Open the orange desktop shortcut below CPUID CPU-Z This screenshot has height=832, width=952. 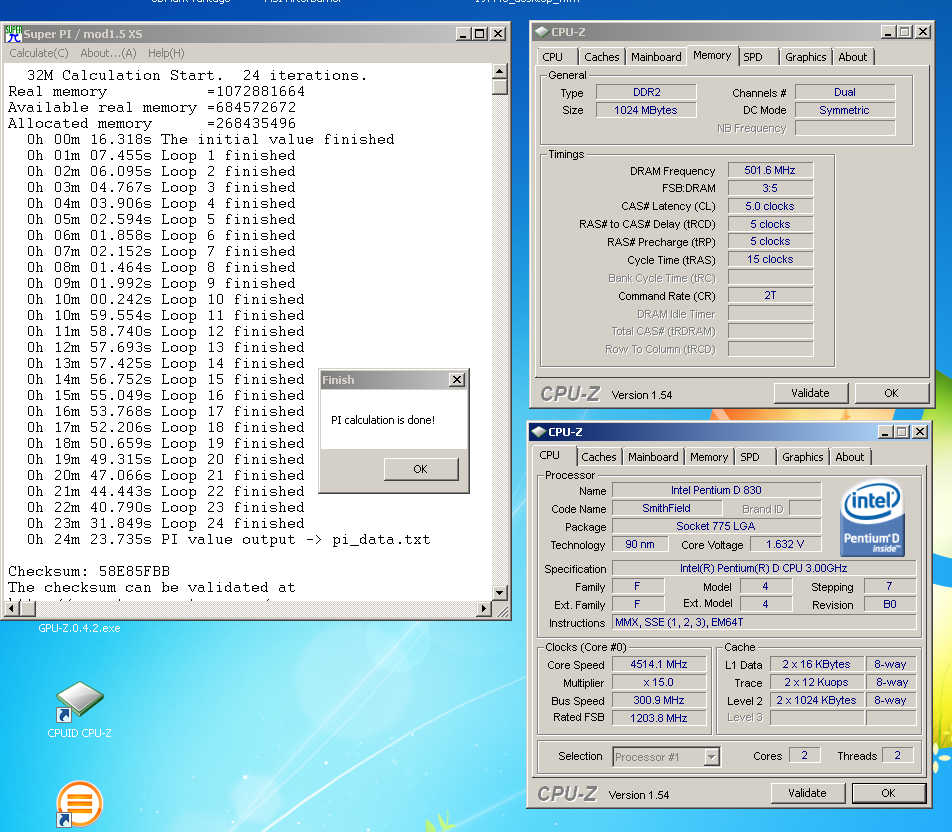(x=79, y=804)
